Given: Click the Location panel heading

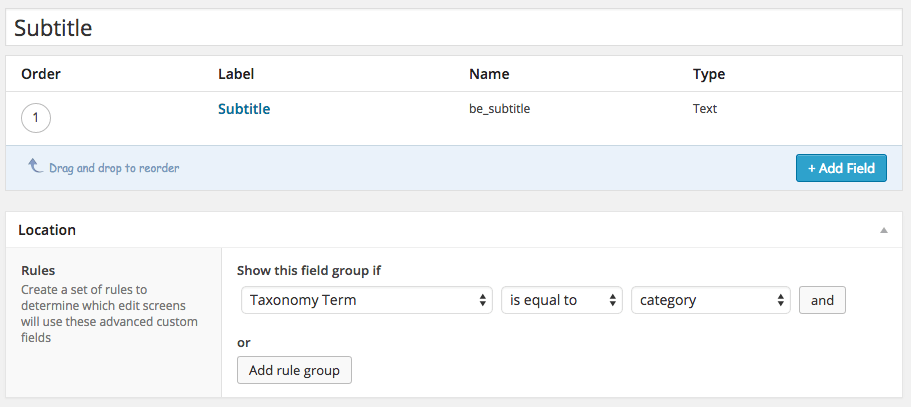Looking at the screenshot, I should (x=47, y=230).
